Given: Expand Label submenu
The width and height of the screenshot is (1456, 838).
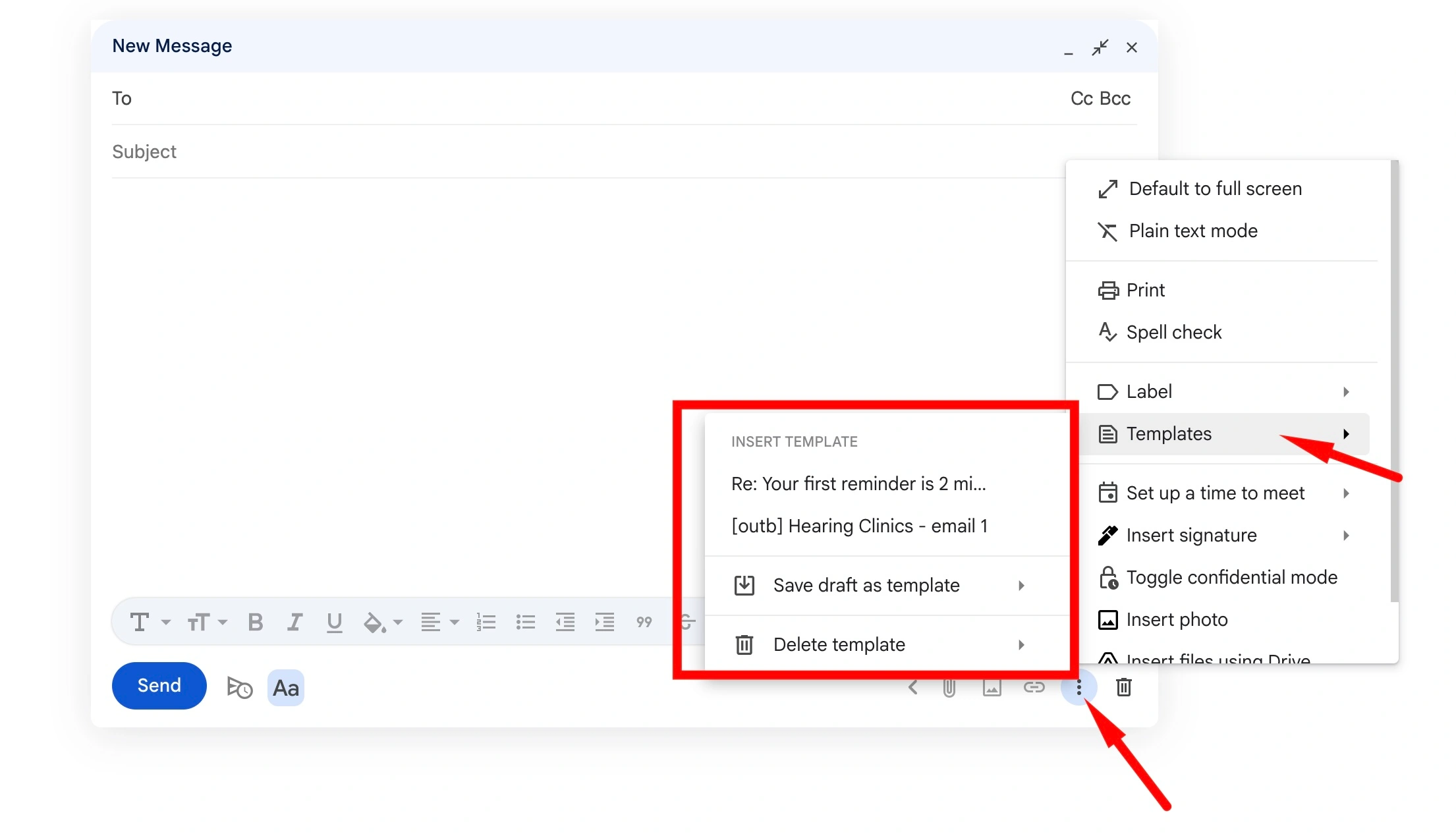Looking at the screenshot, I should 1224,391.
